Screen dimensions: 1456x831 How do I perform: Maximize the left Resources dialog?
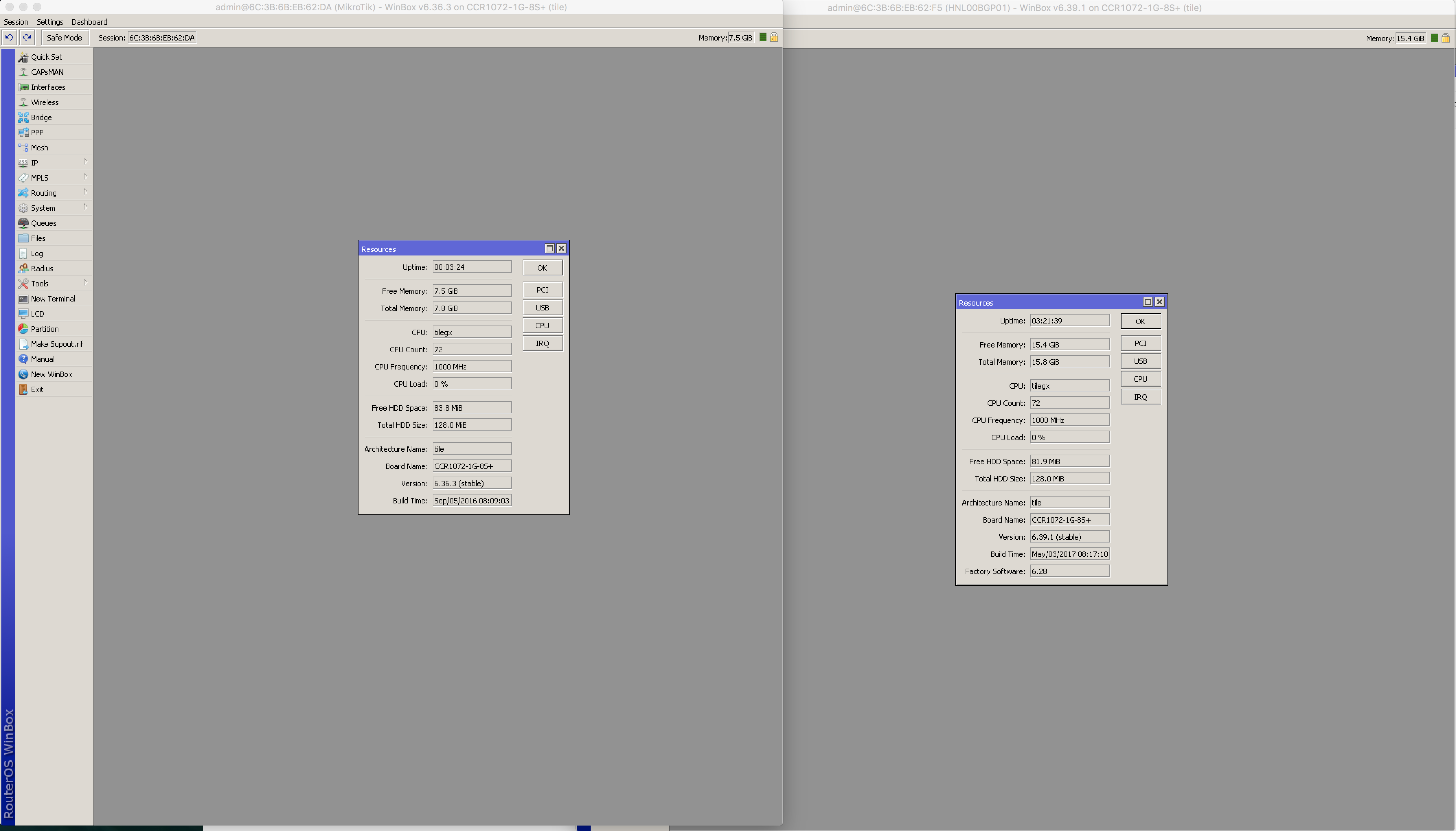click(x=549, y=248)
